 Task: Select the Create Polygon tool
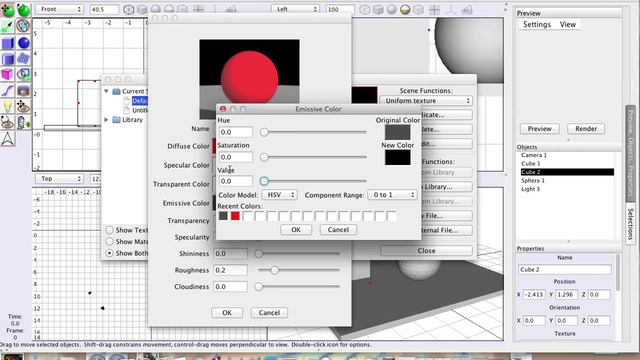pyautogui.click(x=23, y=74)
